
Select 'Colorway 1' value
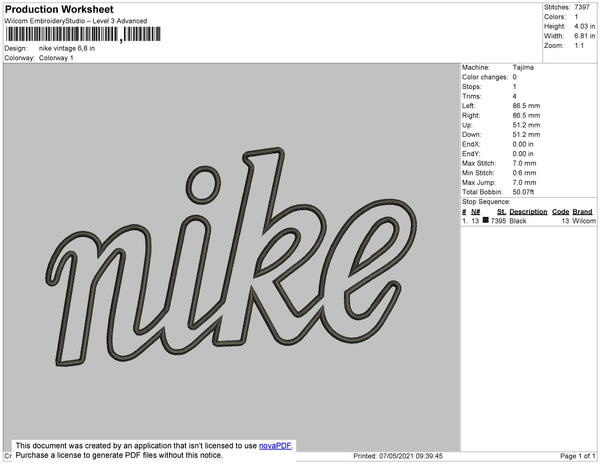coord(56,58)
